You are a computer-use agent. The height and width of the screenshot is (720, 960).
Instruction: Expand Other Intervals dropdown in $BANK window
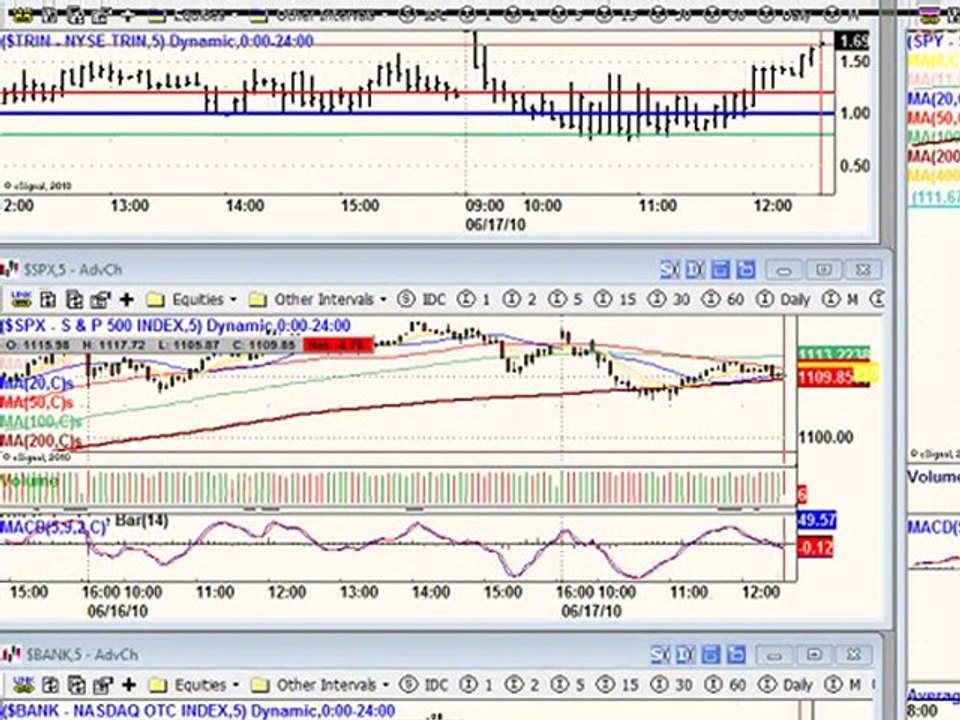coord(321,684)
